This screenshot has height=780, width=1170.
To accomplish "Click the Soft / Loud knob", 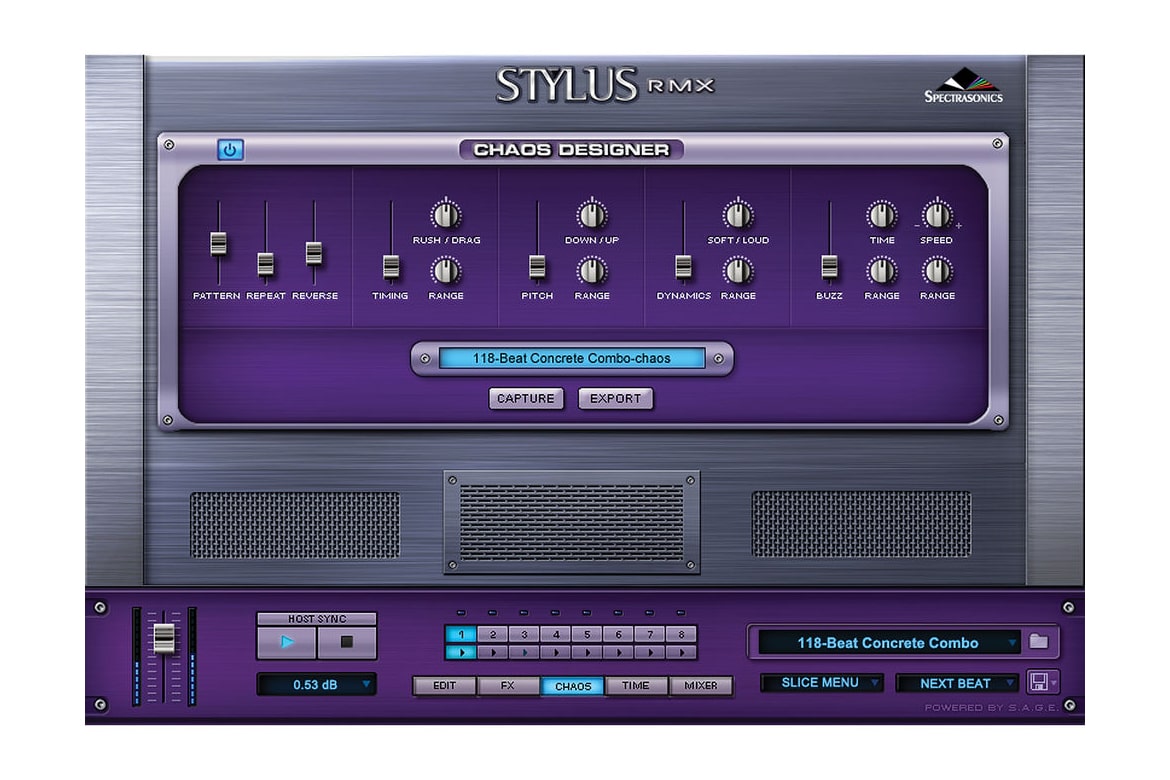I will [738, 215].
